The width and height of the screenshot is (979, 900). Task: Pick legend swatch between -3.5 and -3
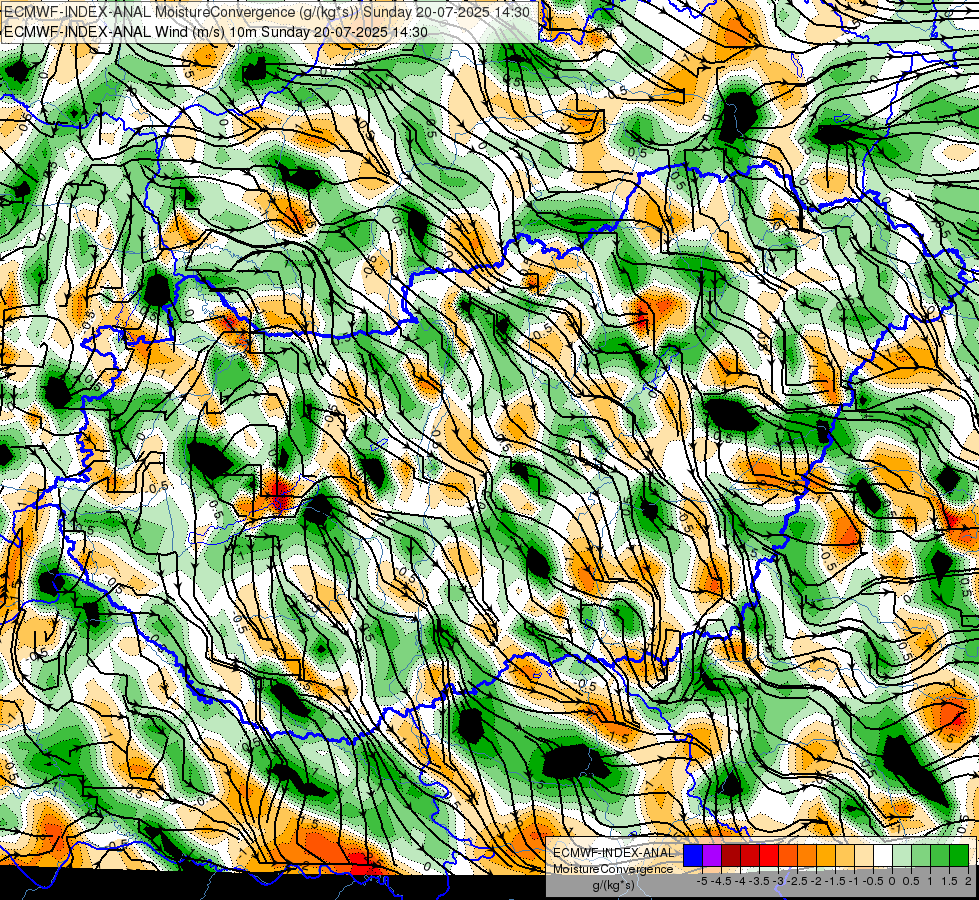pyautogui.click(x=769, y=856)
